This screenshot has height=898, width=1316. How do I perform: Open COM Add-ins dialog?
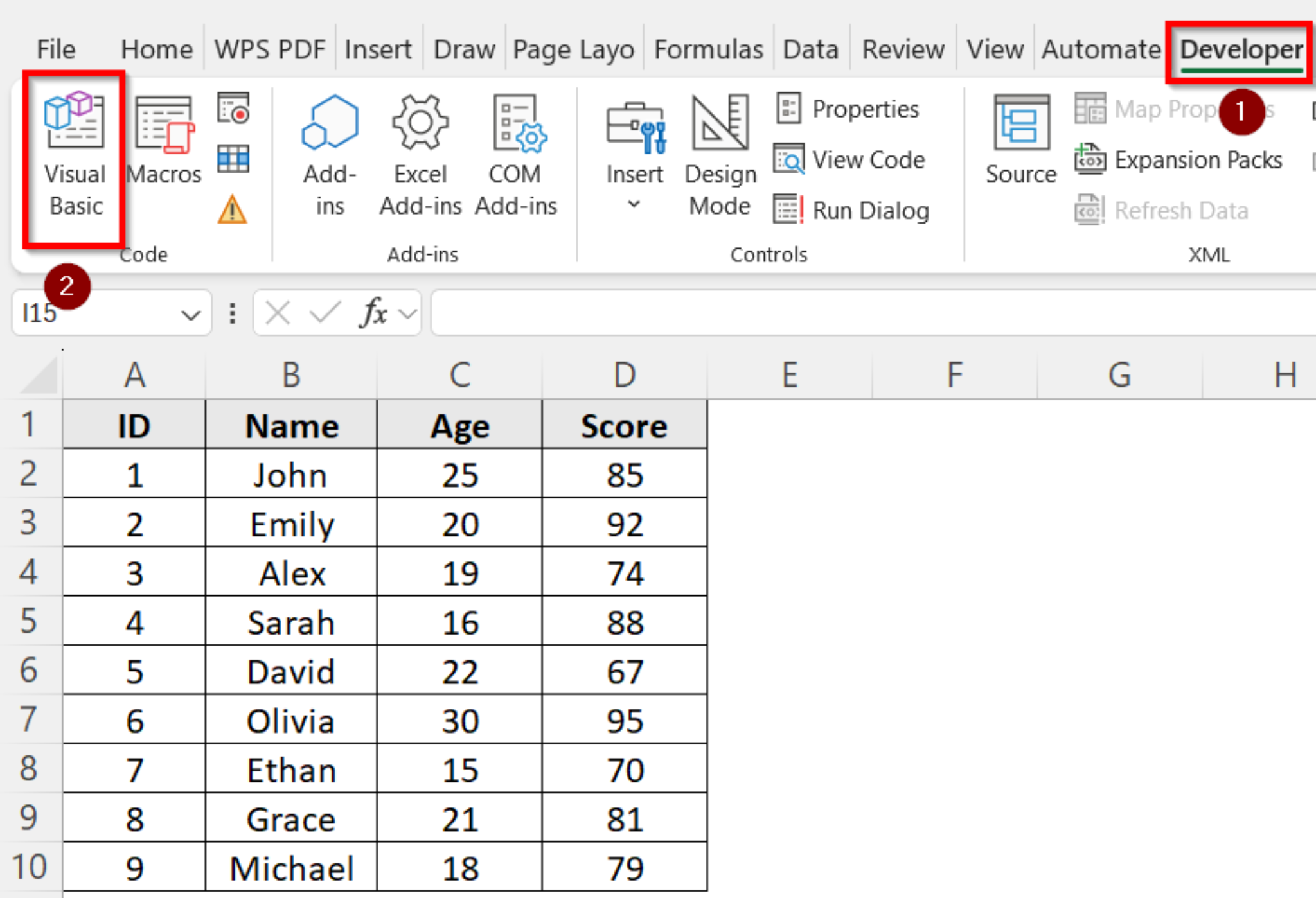click(516, 156)
